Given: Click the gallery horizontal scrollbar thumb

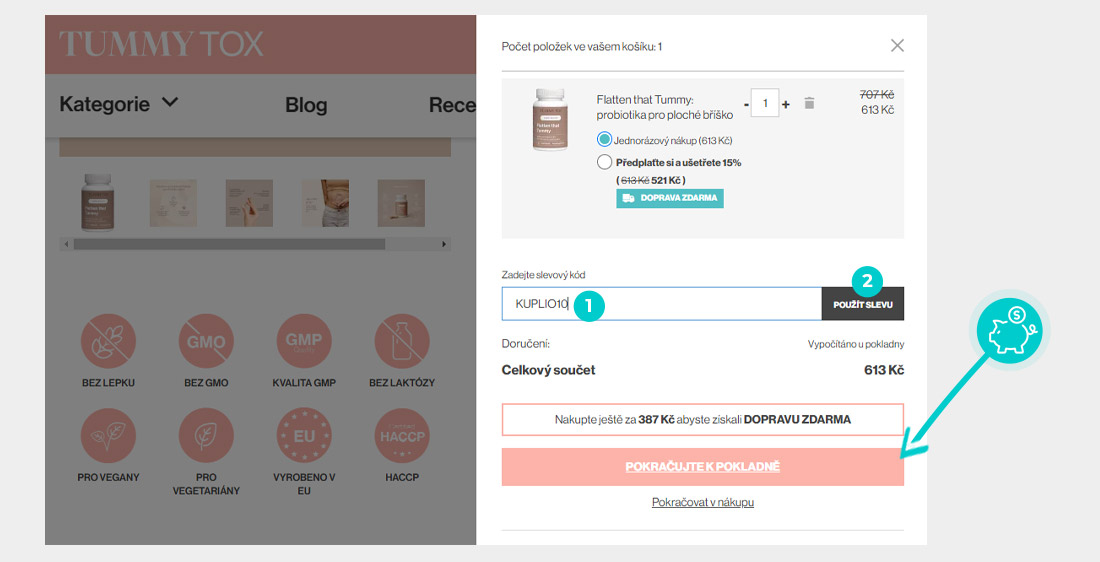Looking at the screenshot, I should pos(229,244).
